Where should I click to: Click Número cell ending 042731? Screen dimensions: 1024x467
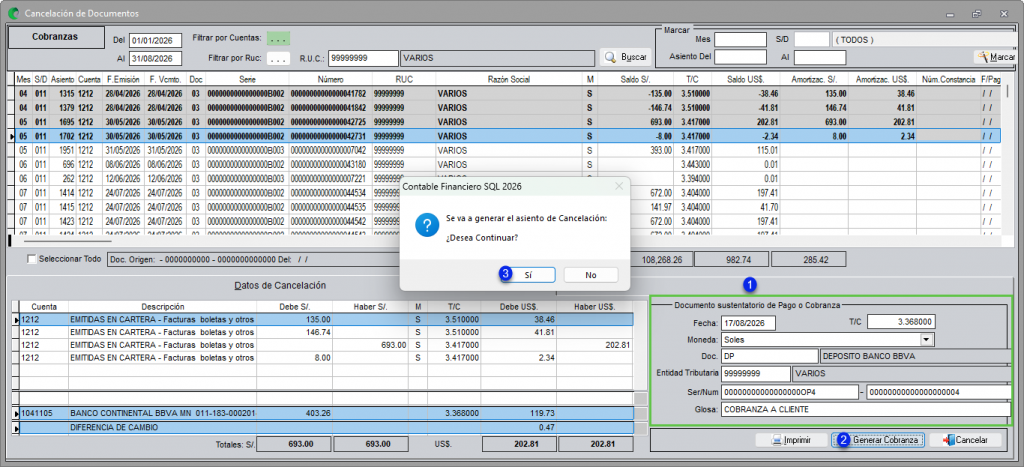(328, 137)
